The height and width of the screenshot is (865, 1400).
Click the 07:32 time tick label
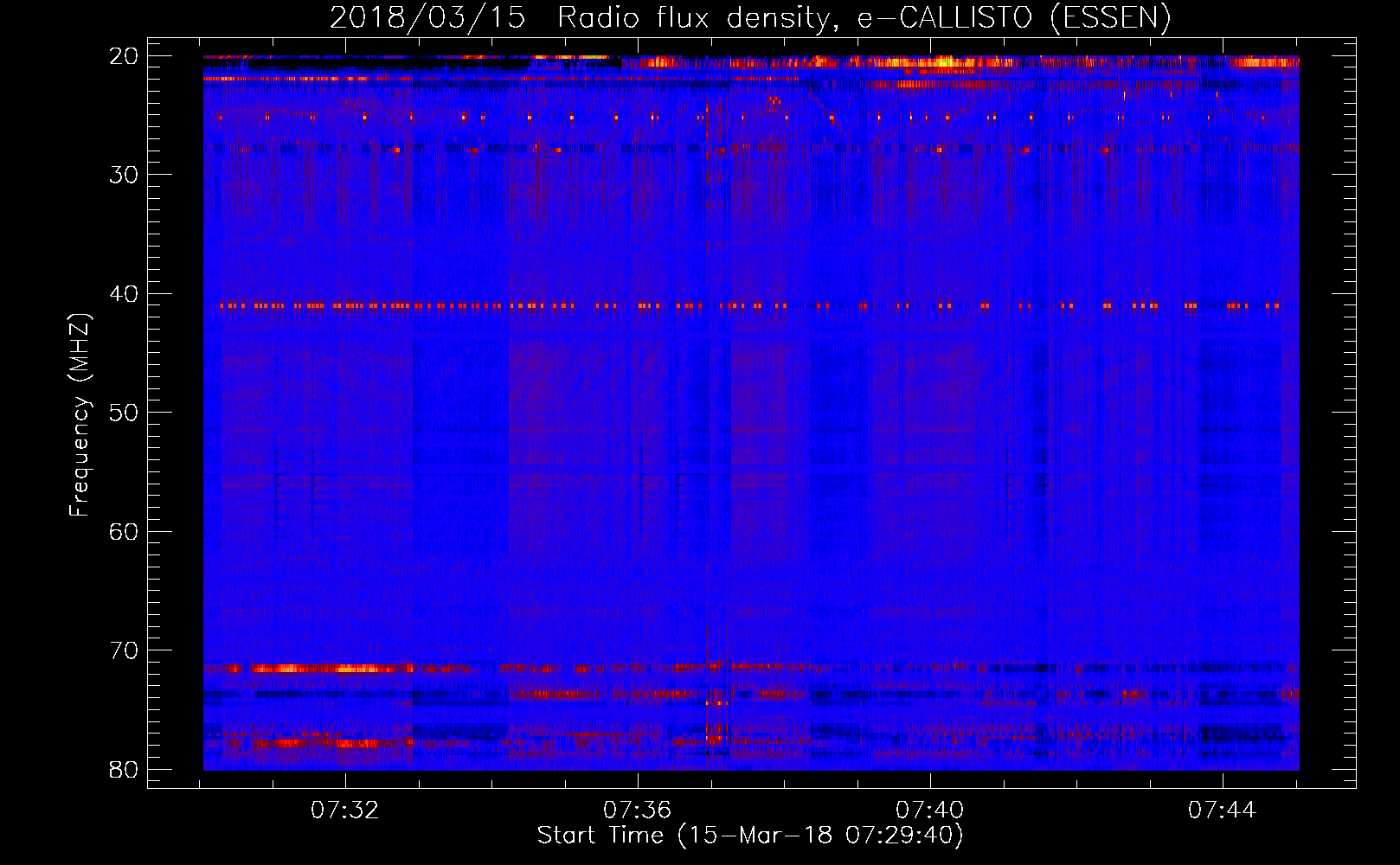point(345,811)
